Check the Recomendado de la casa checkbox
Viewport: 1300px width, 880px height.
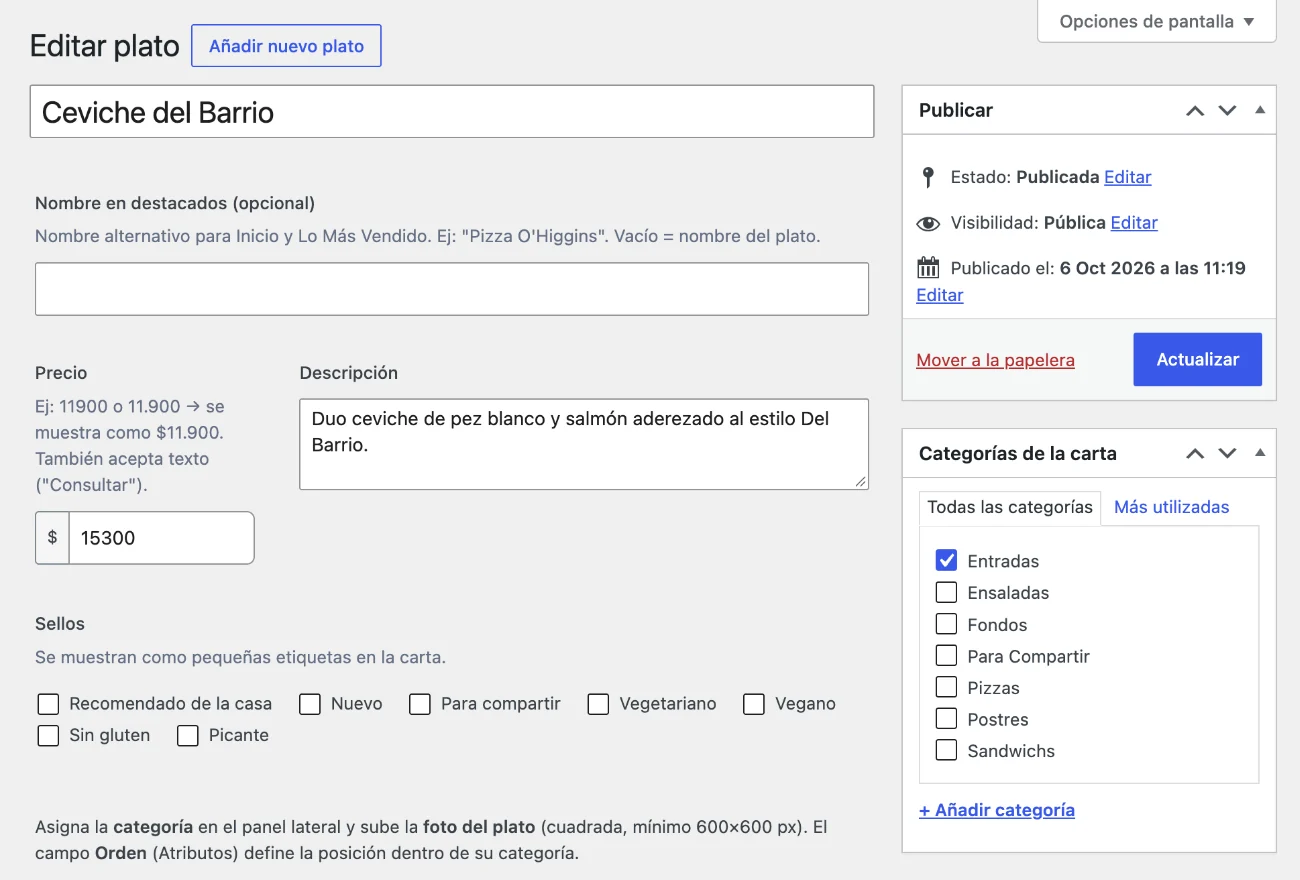(x=48, y=704)
